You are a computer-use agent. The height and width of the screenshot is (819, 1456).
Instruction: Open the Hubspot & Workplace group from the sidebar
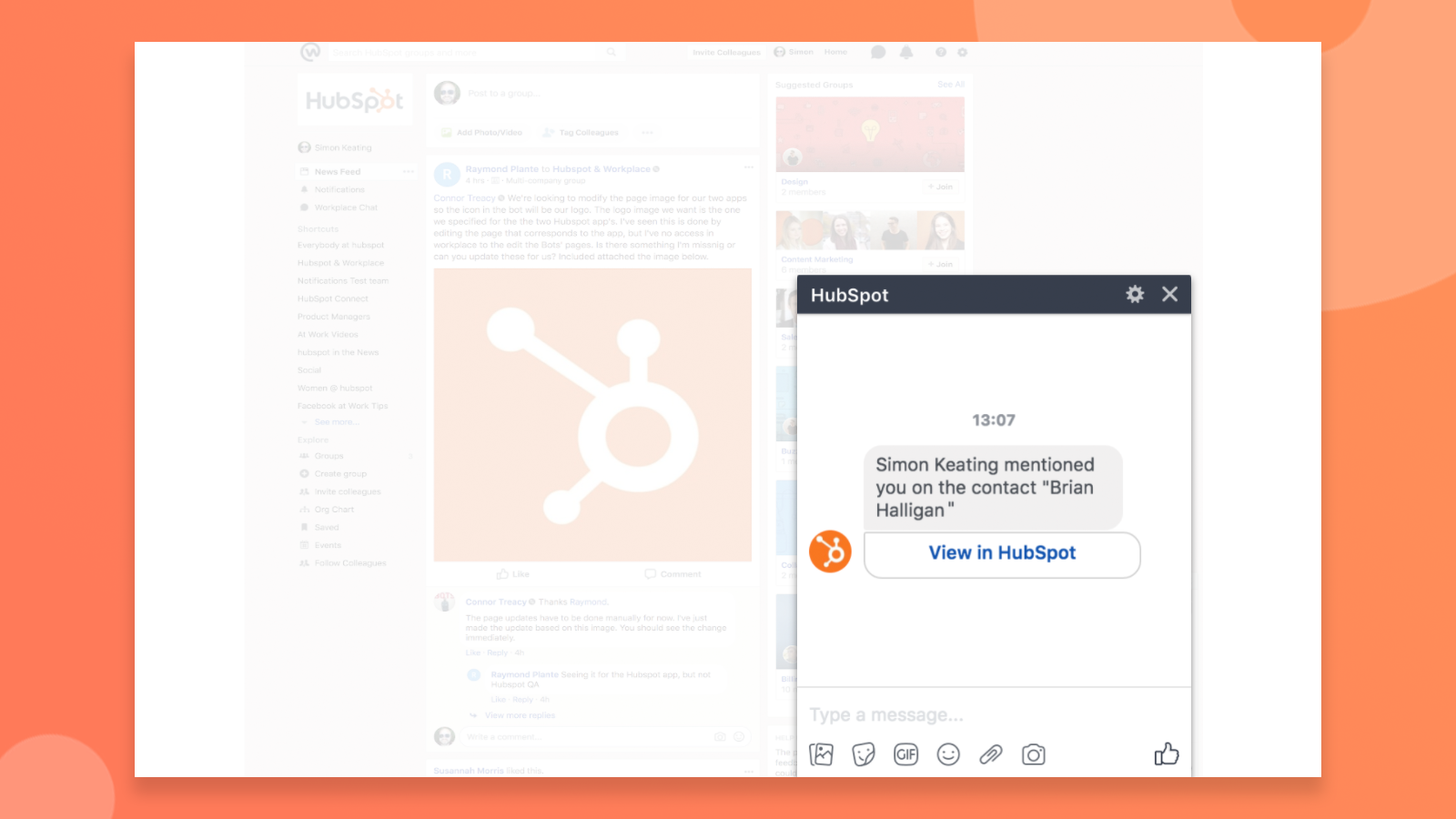tap(340, 262)
